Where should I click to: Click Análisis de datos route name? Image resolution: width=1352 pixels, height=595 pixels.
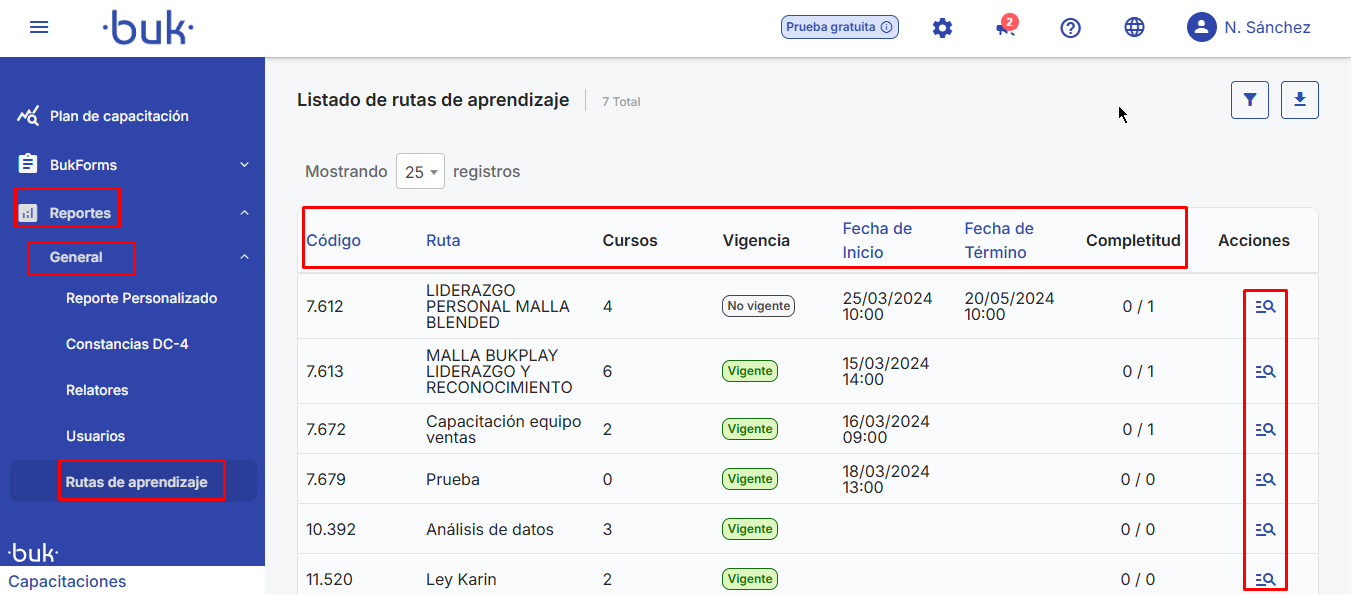[x=490, y=529]
